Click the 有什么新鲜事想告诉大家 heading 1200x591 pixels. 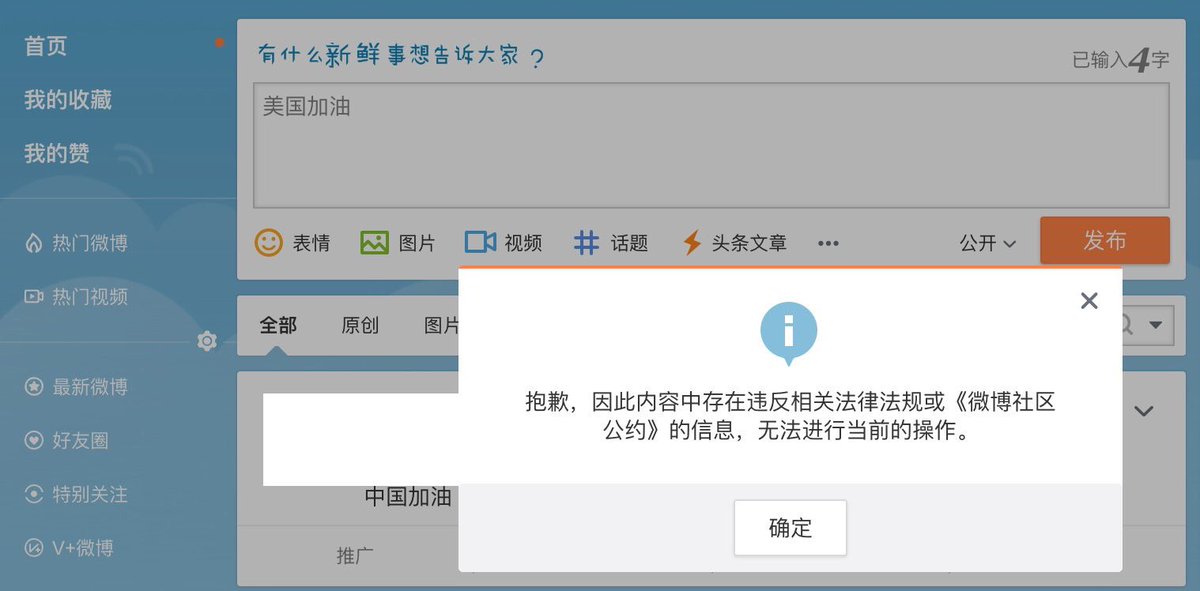click(401, 54)
